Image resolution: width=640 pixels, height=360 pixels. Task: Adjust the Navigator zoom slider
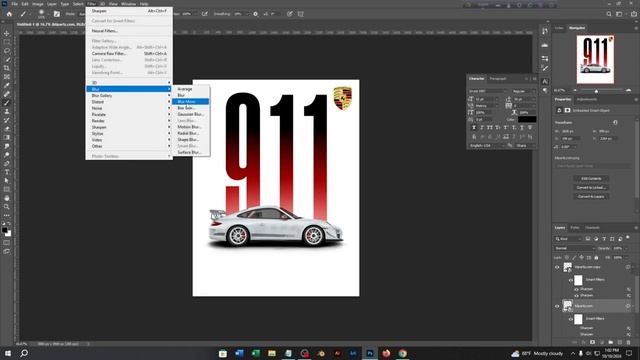(596, 91)
